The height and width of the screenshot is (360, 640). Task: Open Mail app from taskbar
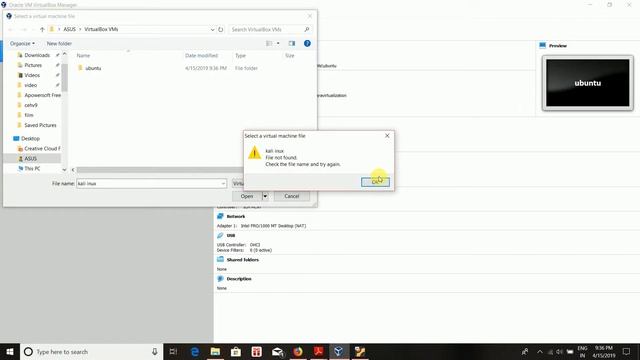coord(278,351)
